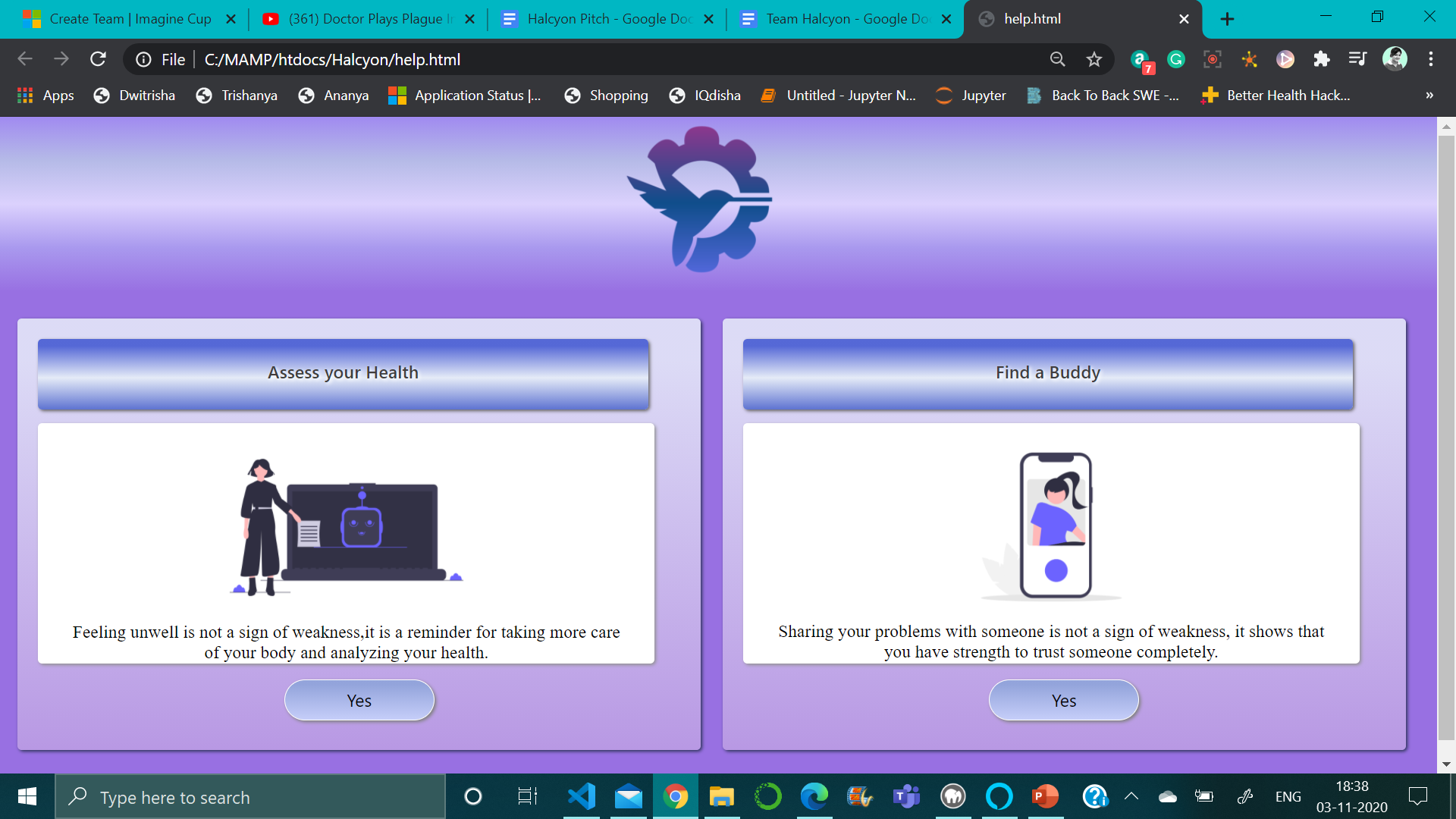The image size is (1456, 819).
Task: Show hidden system tray icons
Action: coord(1131,796)
